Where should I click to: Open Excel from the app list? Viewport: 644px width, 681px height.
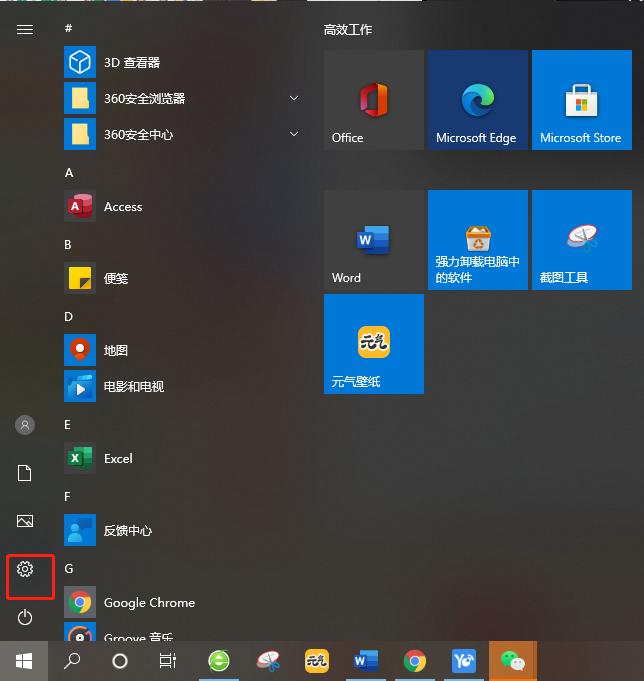[x=118, y=459]
